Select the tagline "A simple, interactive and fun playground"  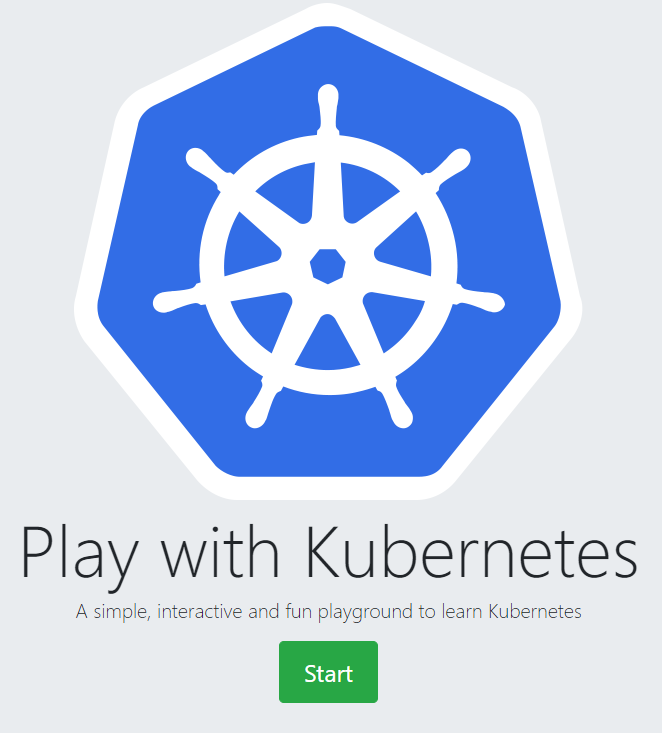[x=245, y=612]
